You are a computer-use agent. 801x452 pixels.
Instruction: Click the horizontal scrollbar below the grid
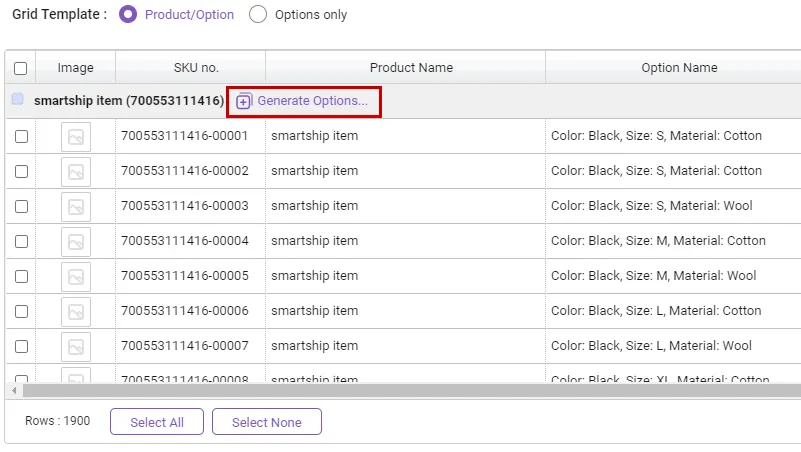(x=400, y=390)
